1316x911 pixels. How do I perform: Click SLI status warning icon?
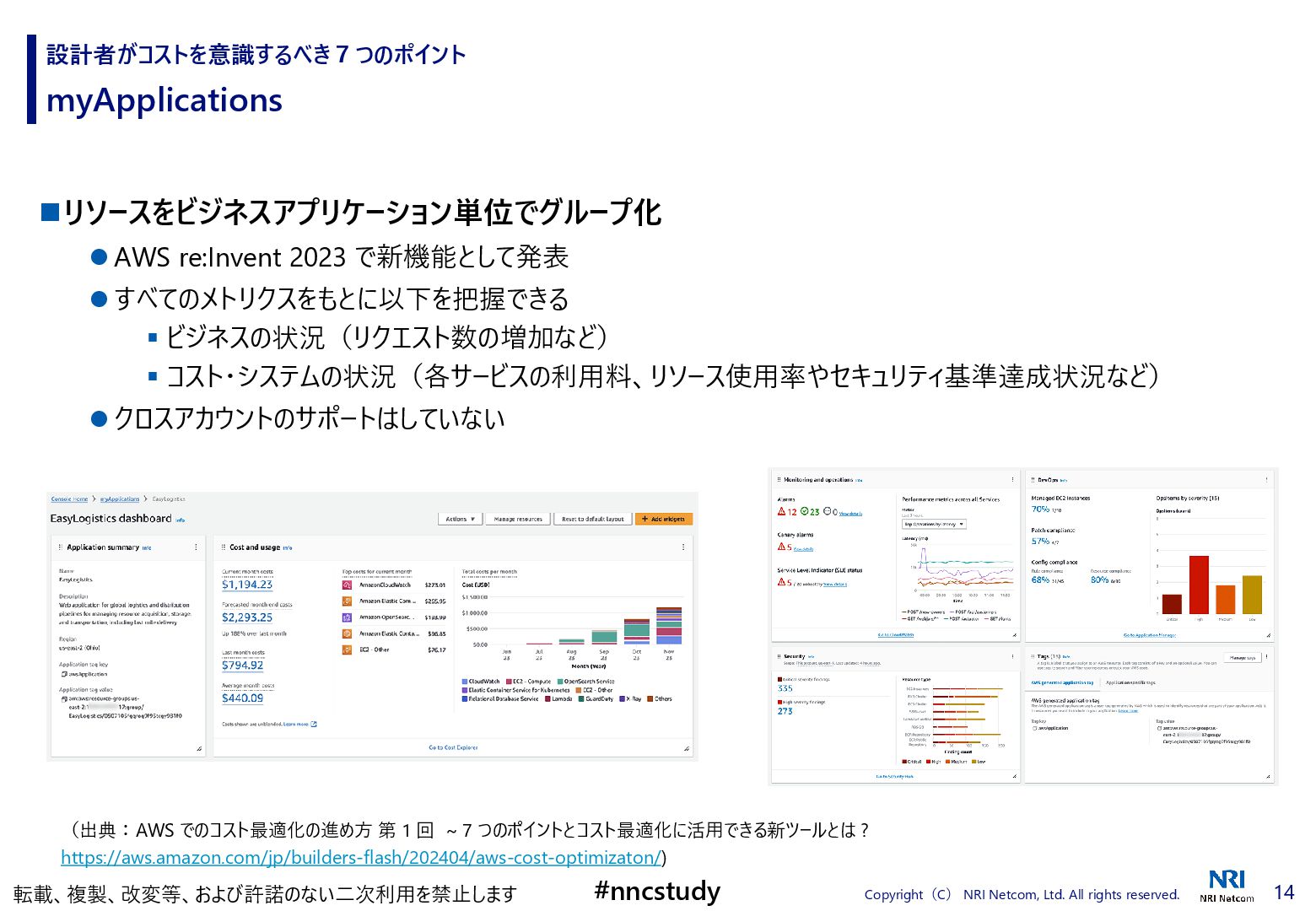coord(782,583)
